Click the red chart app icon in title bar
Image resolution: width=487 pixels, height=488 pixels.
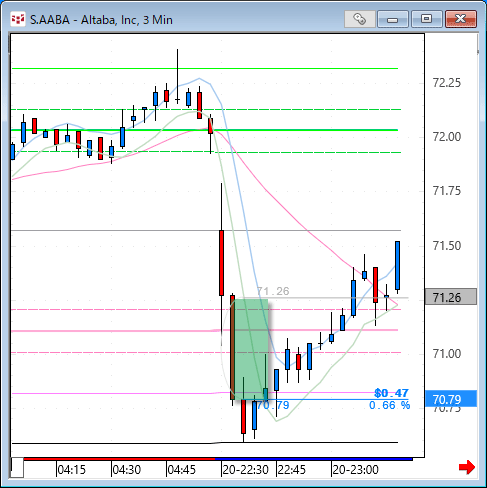[x=18, y=19]
